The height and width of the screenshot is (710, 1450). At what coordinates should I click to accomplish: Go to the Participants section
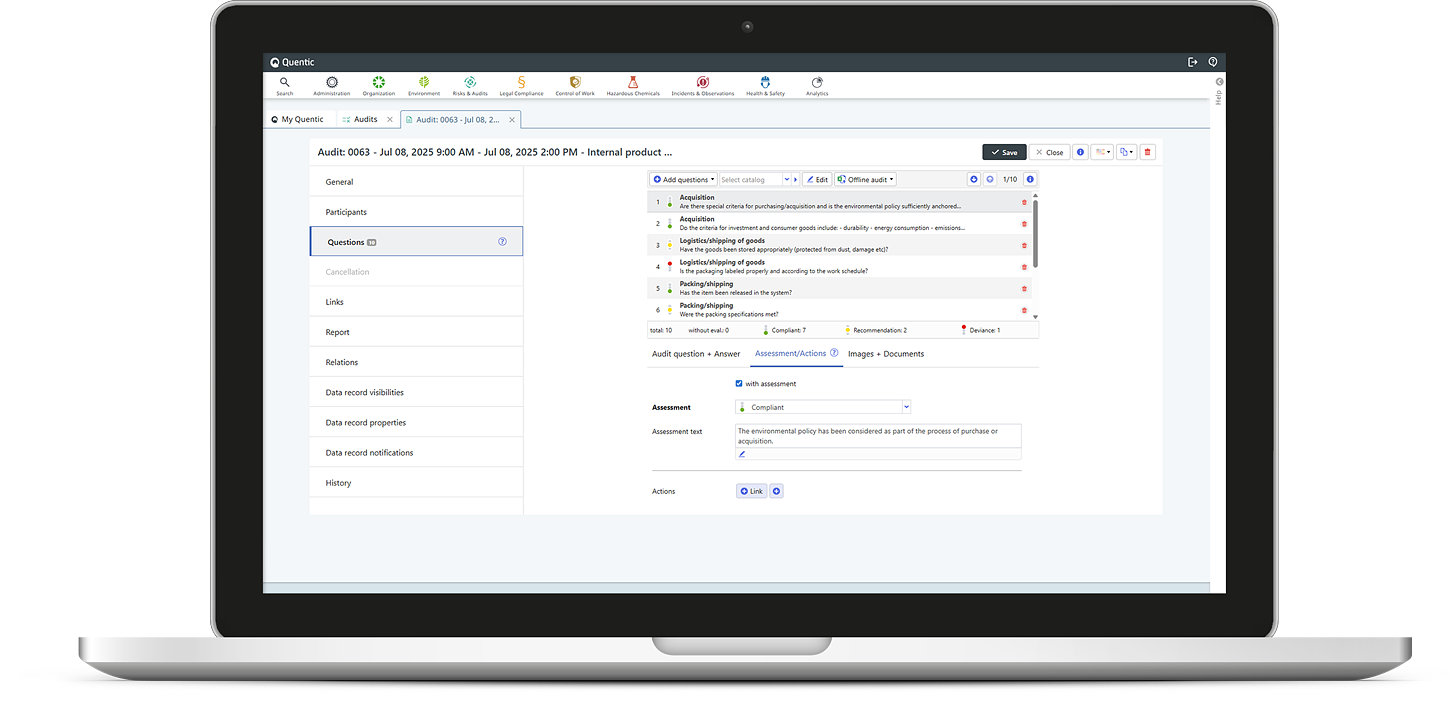tap(345, 211)
